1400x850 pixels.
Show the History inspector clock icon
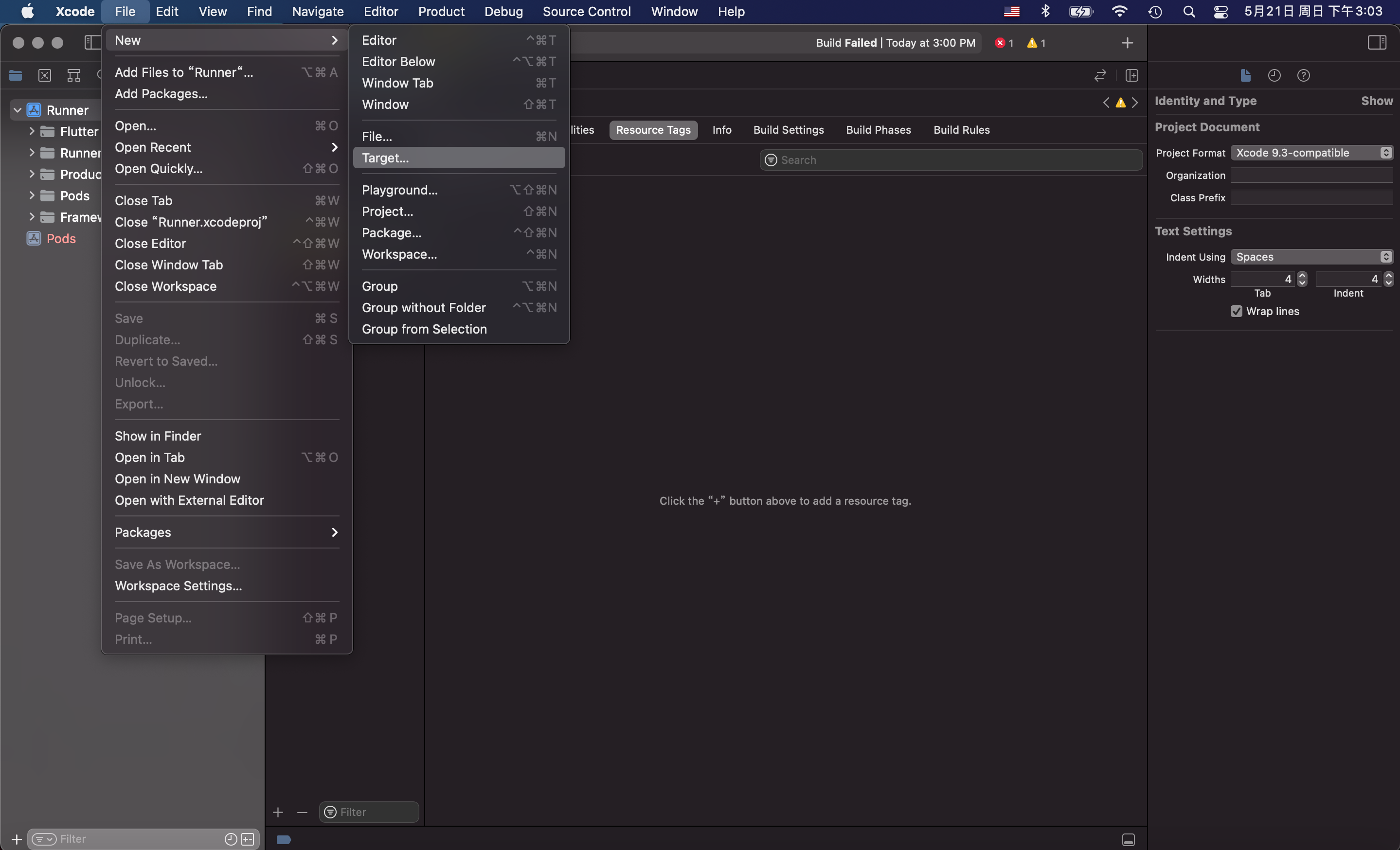click(x=1274, y=75)
